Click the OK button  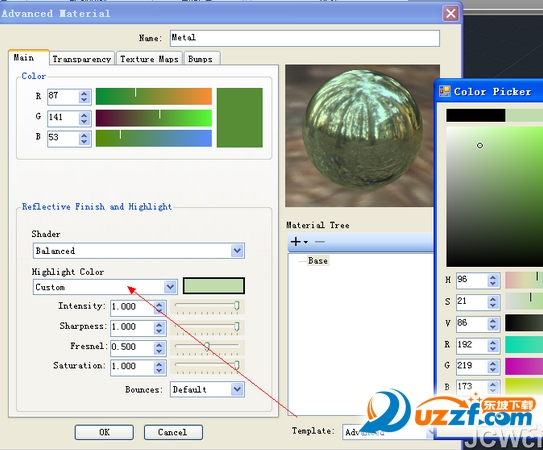pyautogui.click(x=104, y=432)
